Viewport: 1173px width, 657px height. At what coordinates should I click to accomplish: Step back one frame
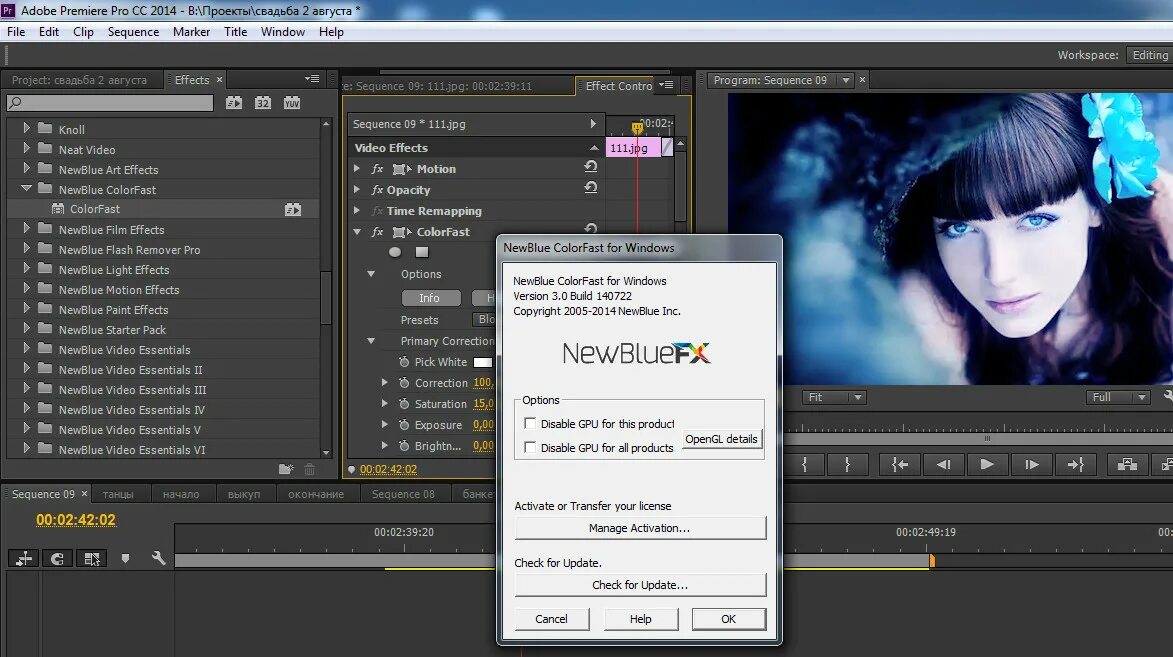[x=943, y=465]
